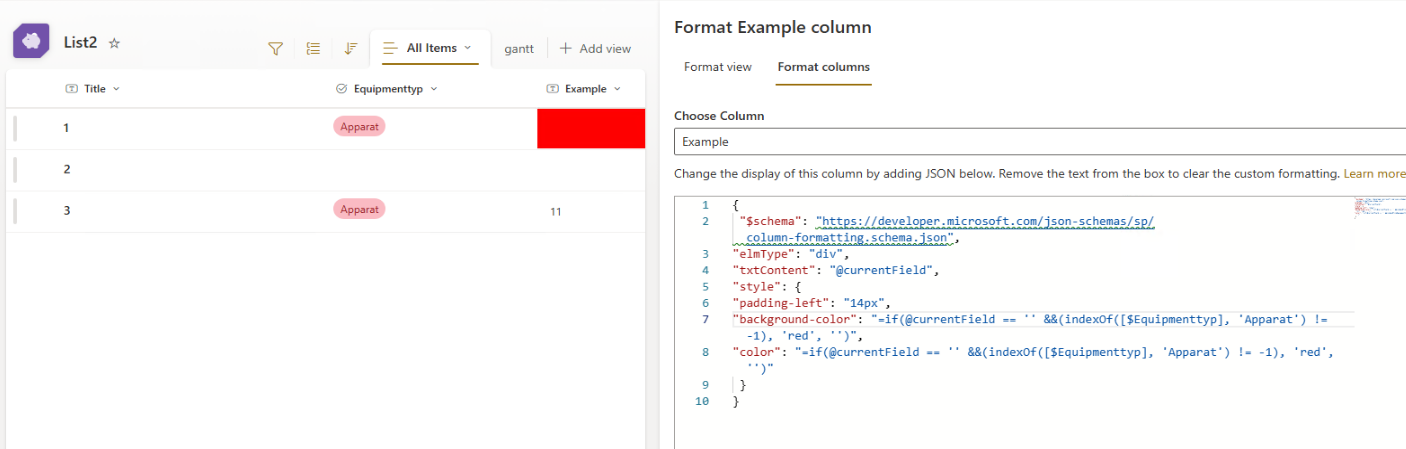Click the sort icon in toolbar
This screenshot has height=449, width=1406.
[x=350, y=48]
